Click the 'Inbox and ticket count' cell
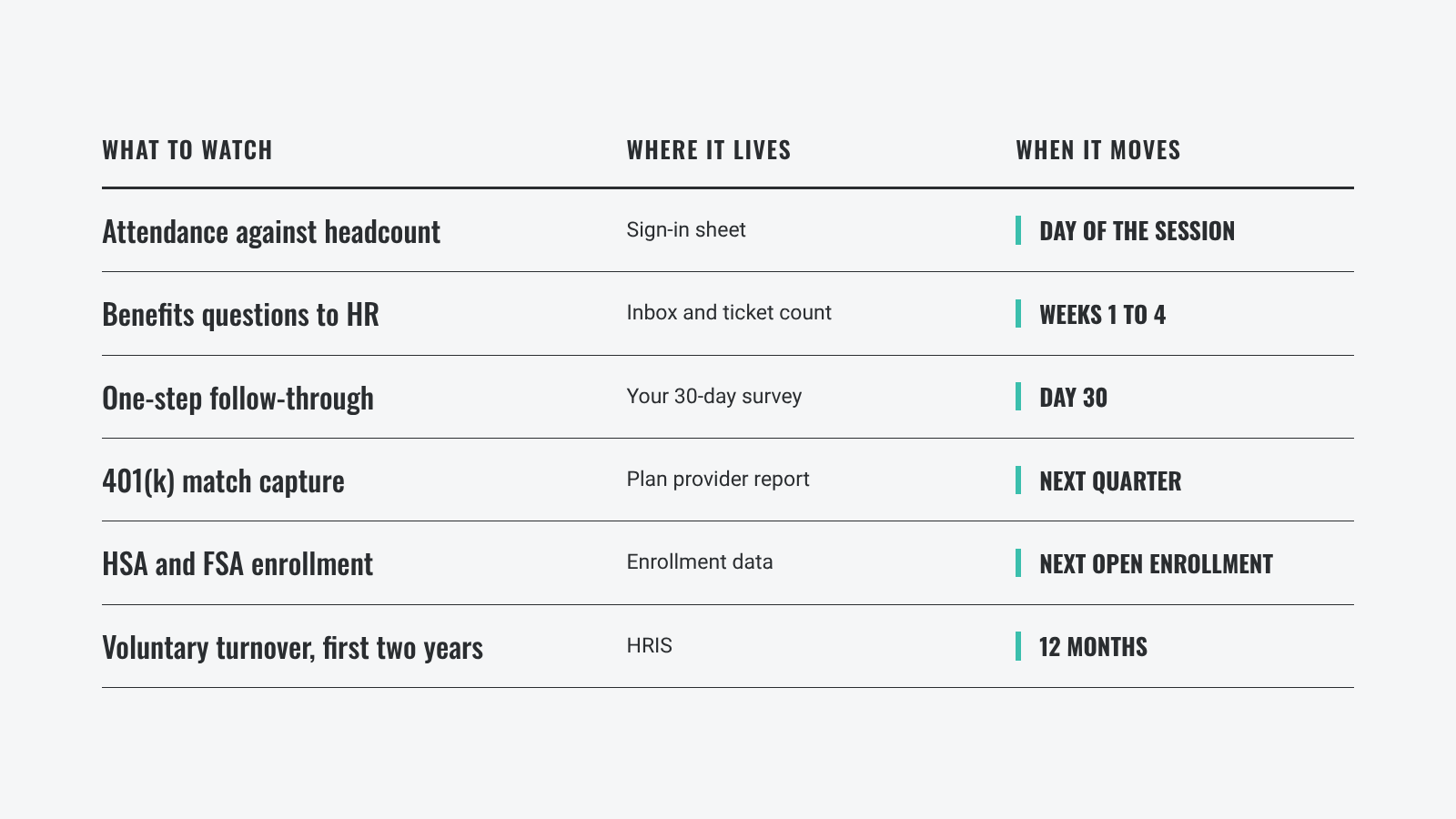The height and width of the screenshot is (819, 1456). [x=729, y=312]
